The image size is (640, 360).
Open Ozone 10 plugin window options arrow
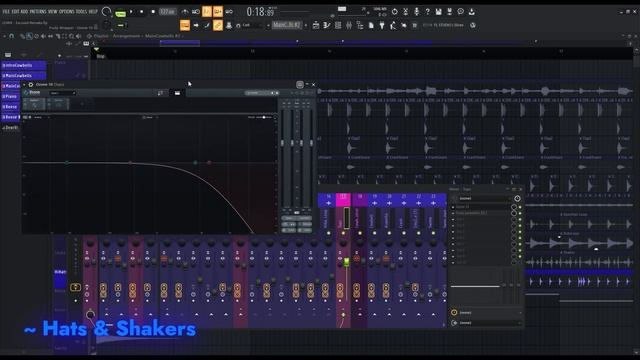24,84
